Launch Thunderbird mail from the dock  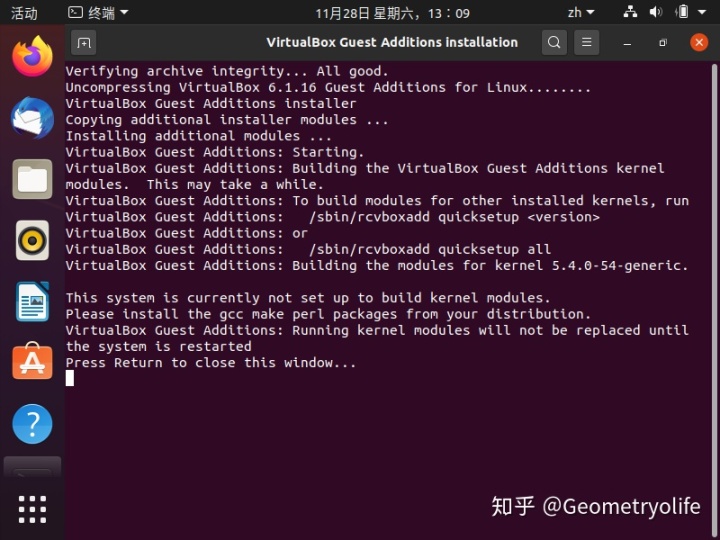click(x=32, y=118)
